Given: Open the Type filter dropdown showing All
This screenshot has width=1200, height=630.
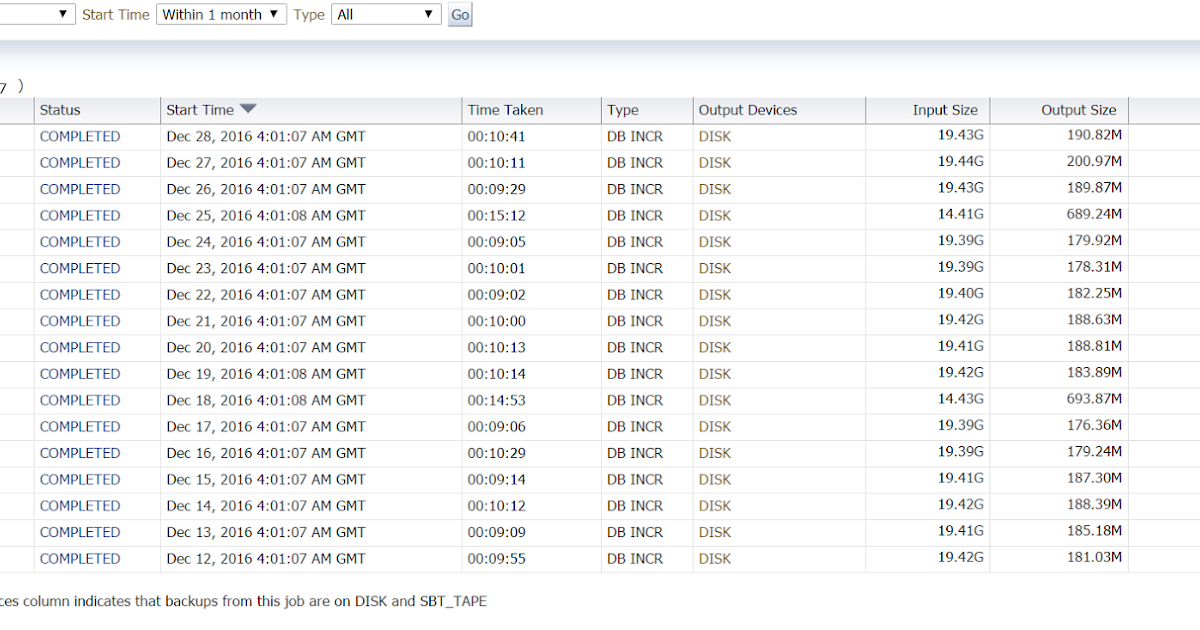Looking at the screenshot, I should 386,14.
